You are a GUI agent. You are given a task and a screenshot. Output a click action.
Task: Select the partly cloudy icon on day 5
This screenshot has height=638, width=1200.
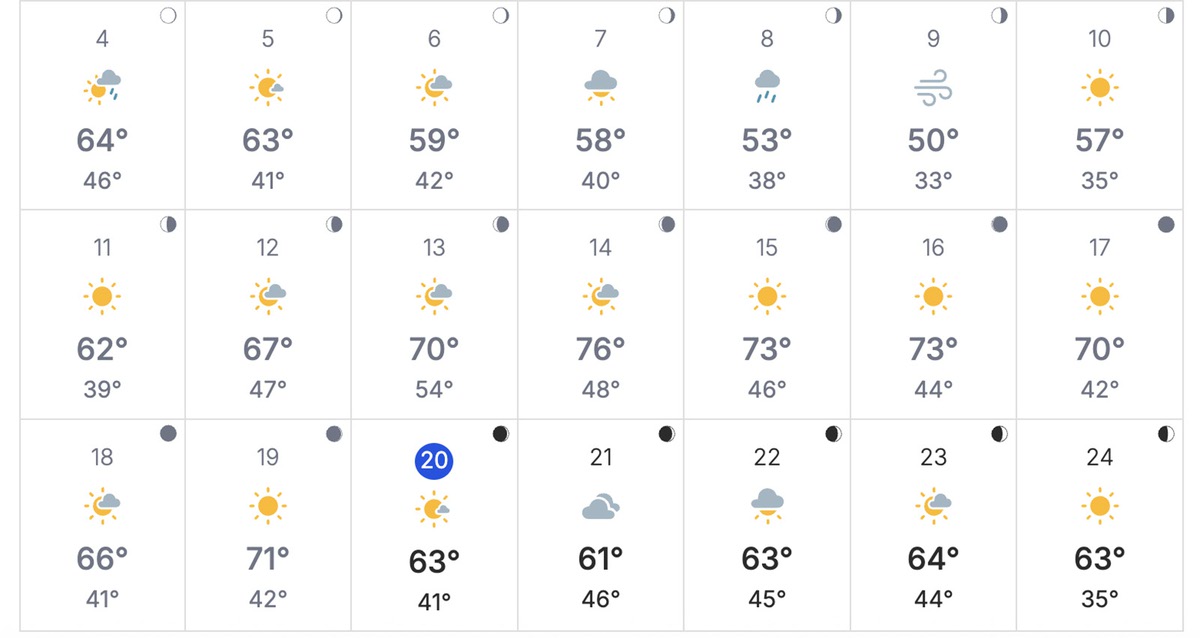(267, 89)
